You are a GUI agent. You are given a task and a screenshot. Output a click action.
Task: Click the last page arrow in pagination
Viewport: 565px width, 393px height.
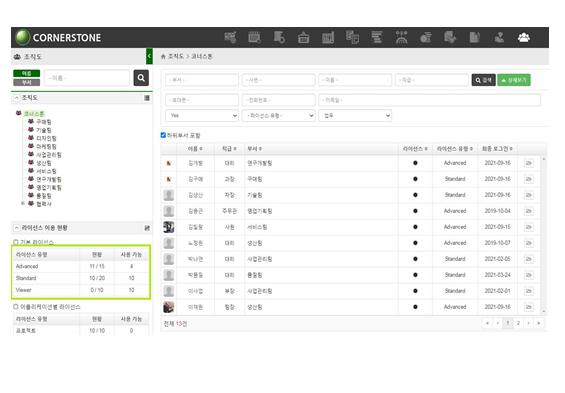click(x=539, y=323)
